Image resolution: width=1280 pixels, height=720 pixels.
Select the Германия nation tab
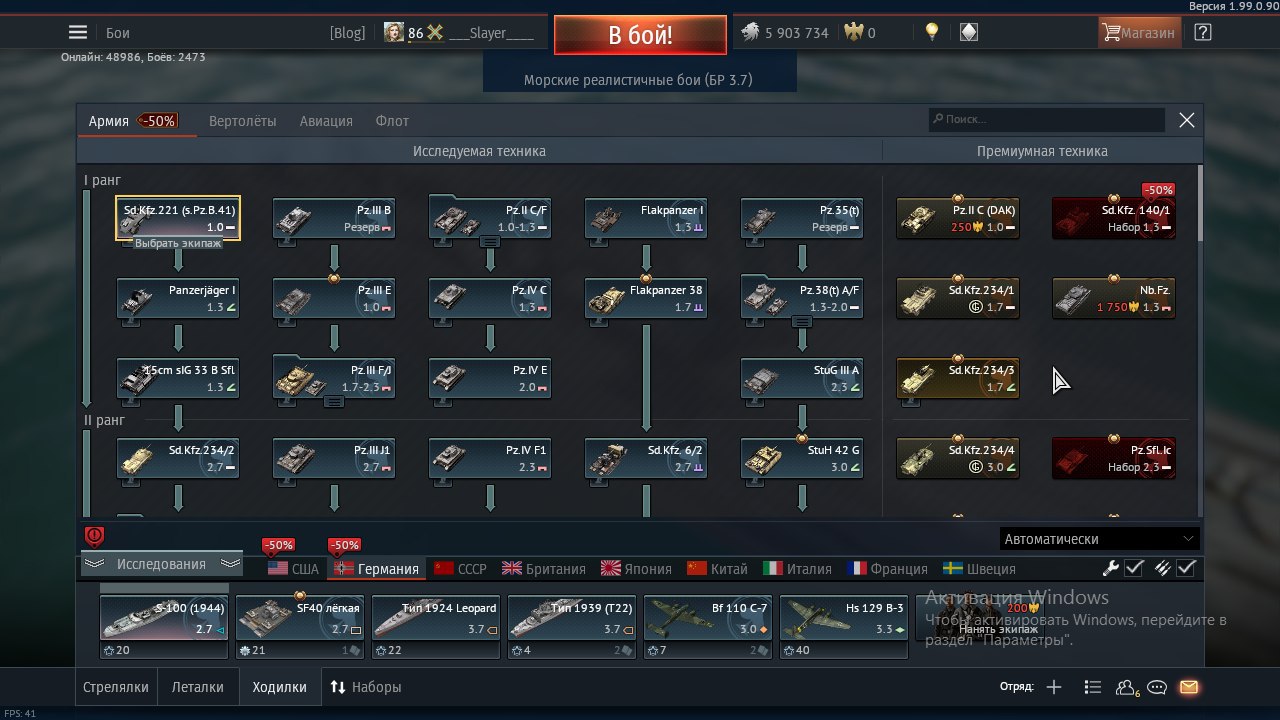click(377, 569)
